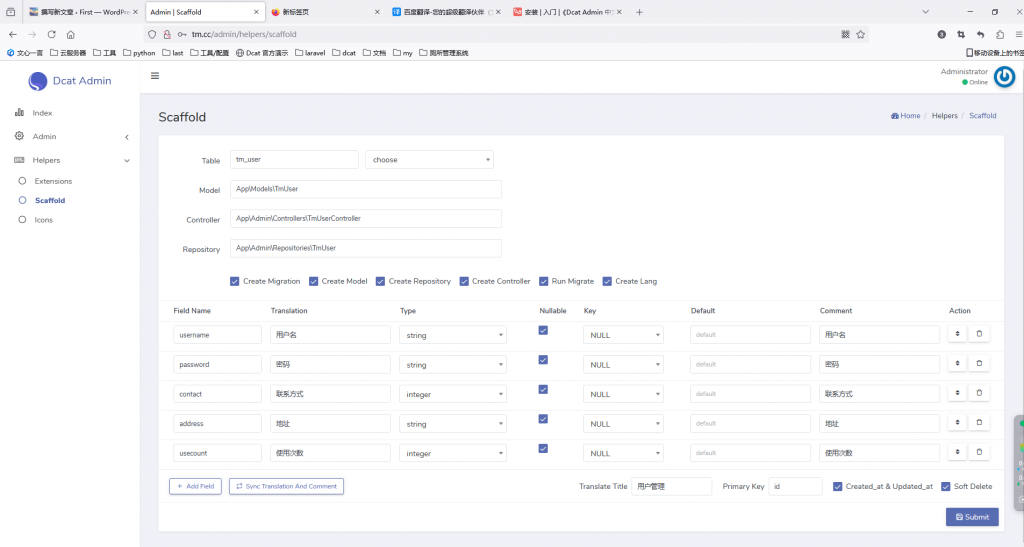Click the Table name input field
Viewport: 1024px width, 547px height.
[x=294, y=159]
